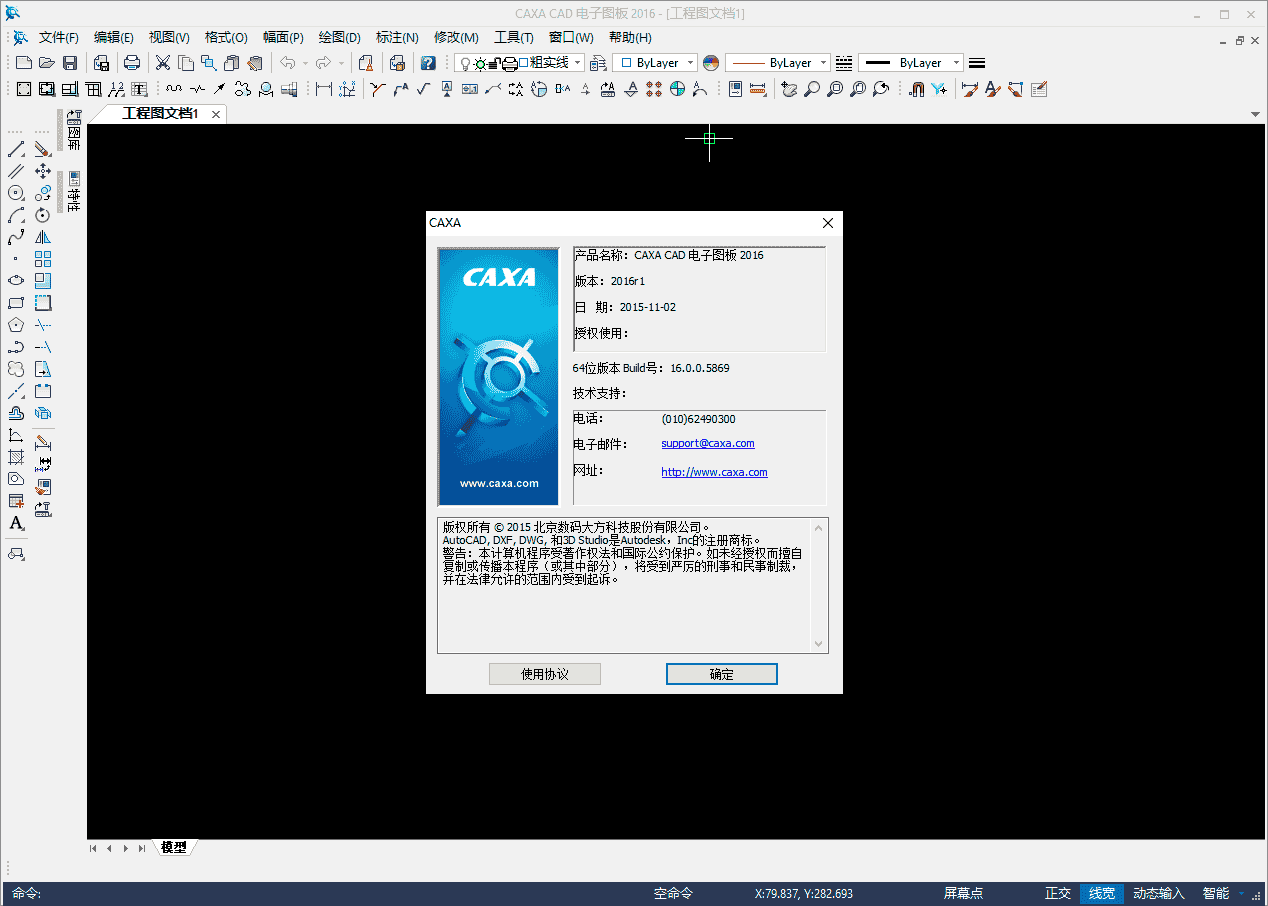Screen dimensions: 1268x906
Task: Enable 正交 orthogonal mode in status bar
Action: [1056, 893]
